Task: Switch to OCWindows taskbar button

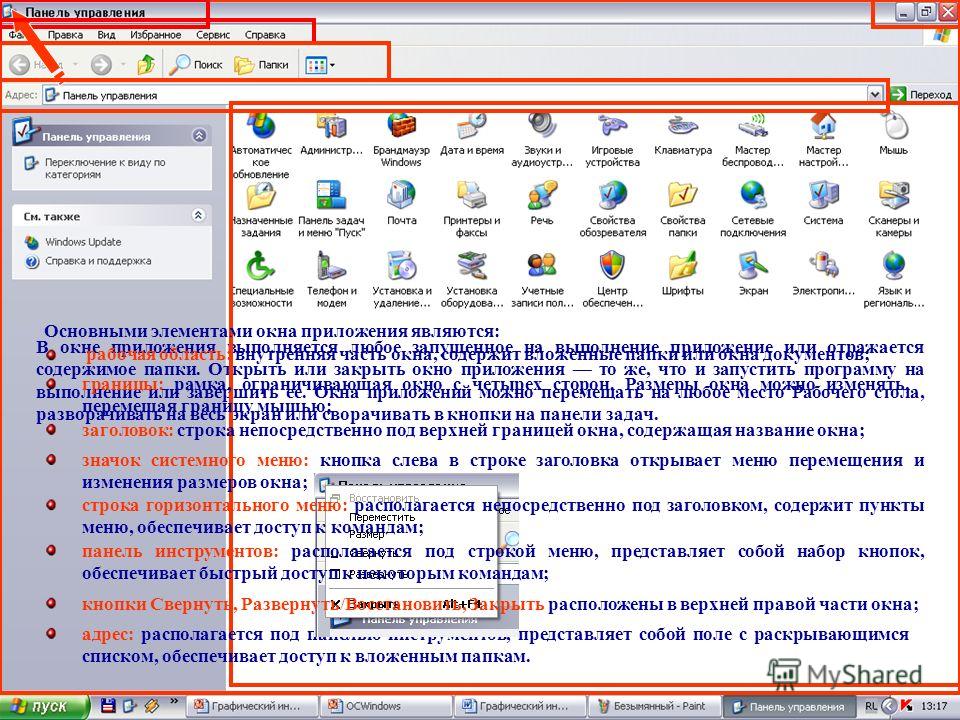Action: coord(384,706)
